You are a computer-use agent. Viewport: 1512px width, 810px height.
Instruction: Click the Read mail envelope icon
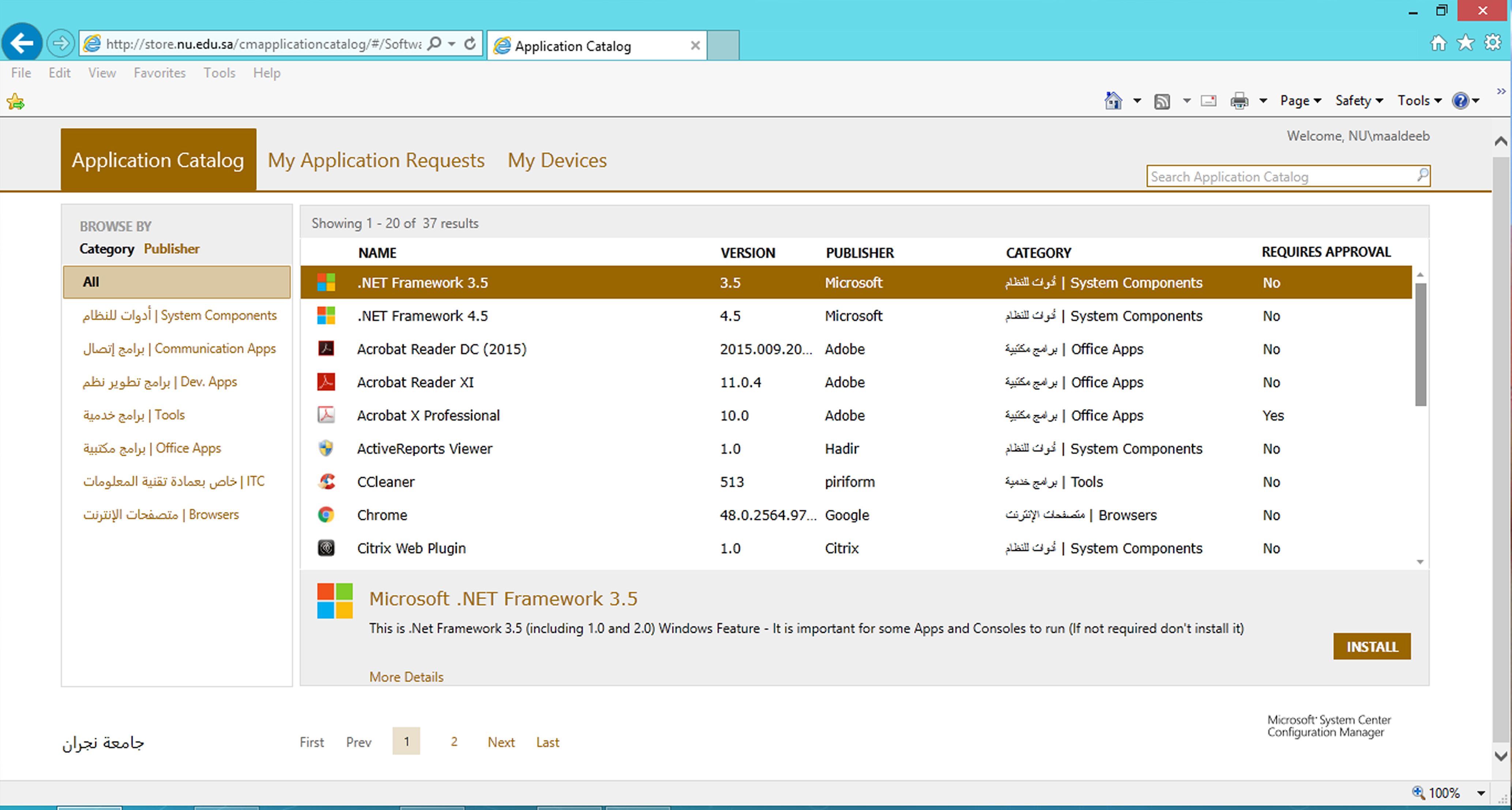[x=1208, y=101]
